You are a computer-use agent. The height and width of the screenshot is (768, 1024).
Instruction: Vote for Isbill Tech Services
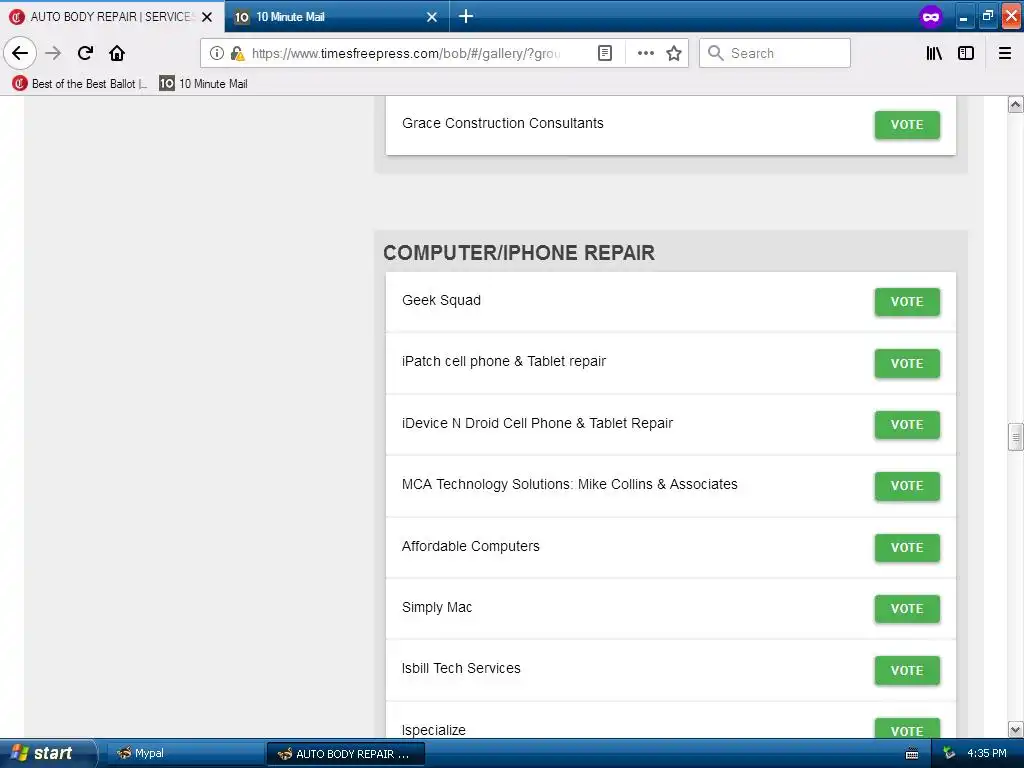pyautogui.click(x=907, y=671)
